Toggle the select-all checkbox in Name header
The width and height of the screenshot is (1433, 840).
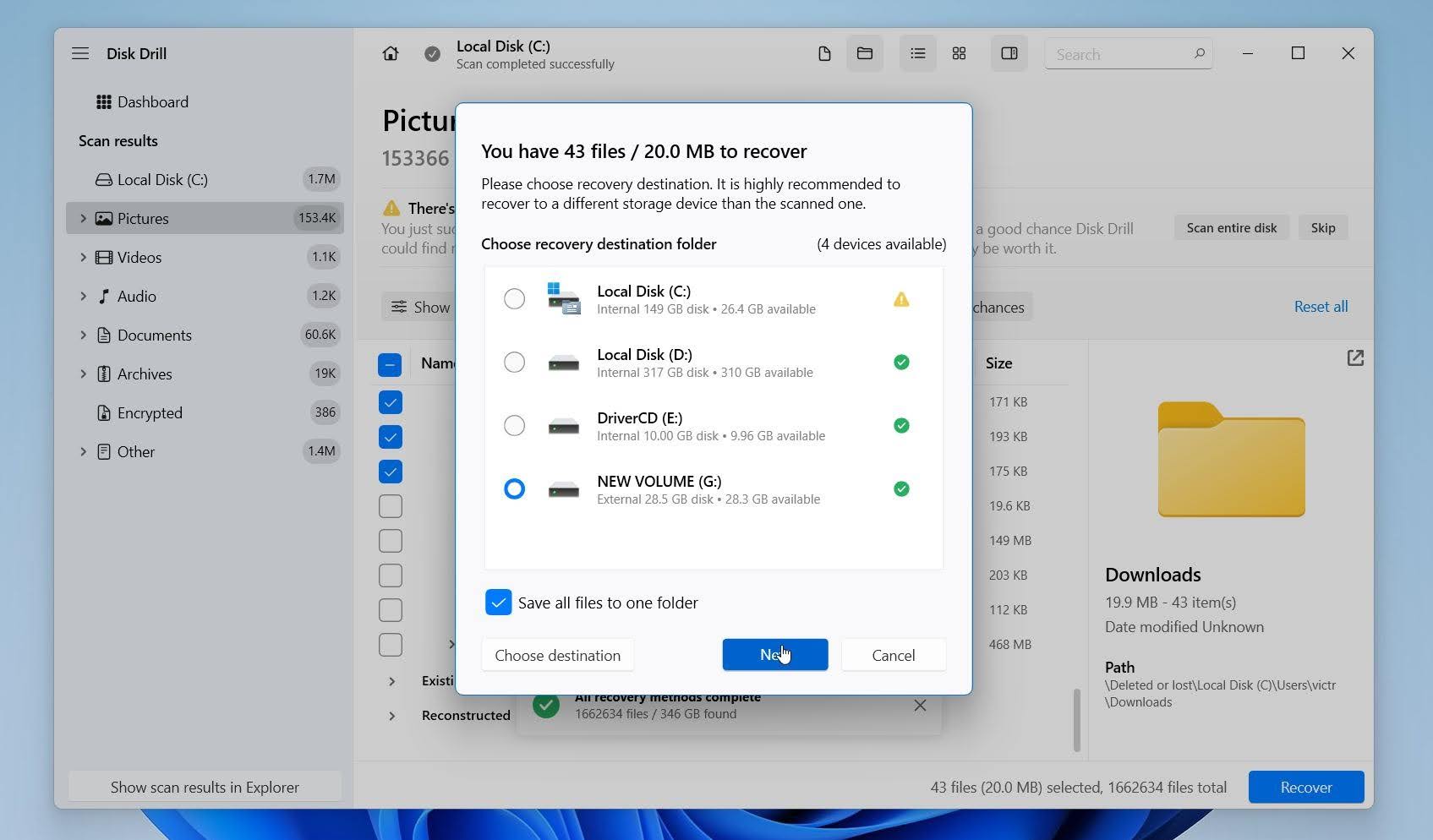coord(390,365)
